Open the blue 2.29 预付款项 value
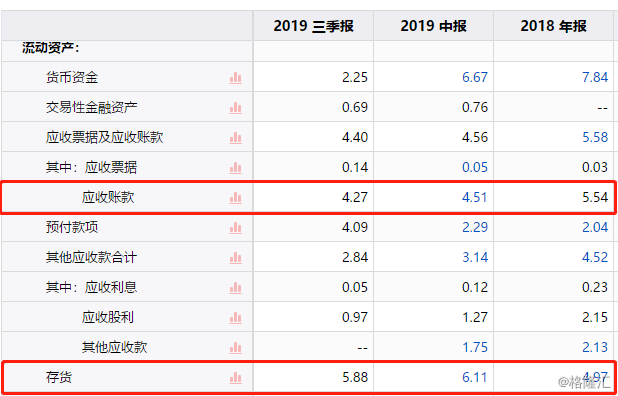This screenshot has width=618, height=396. pos(475,227)
